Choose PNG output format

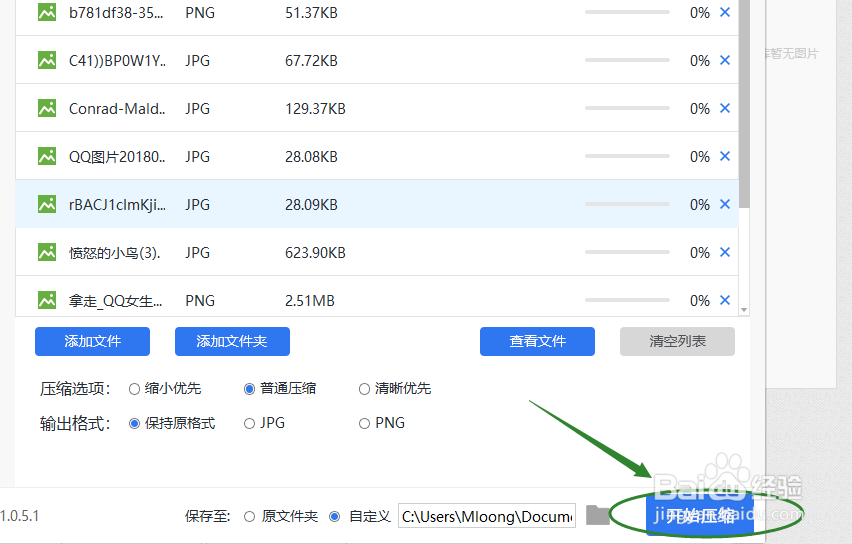pyautogui.click(x=364, y=423)
